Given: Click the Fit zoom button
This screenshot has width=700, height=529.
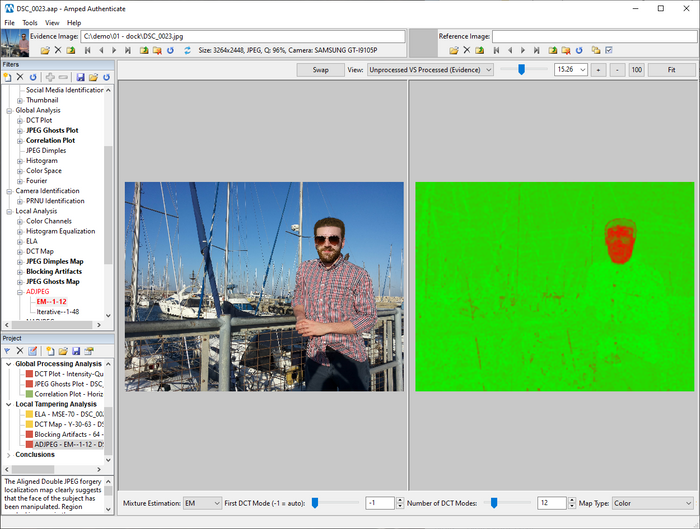Looking at the screenshot, I should 671,70.
